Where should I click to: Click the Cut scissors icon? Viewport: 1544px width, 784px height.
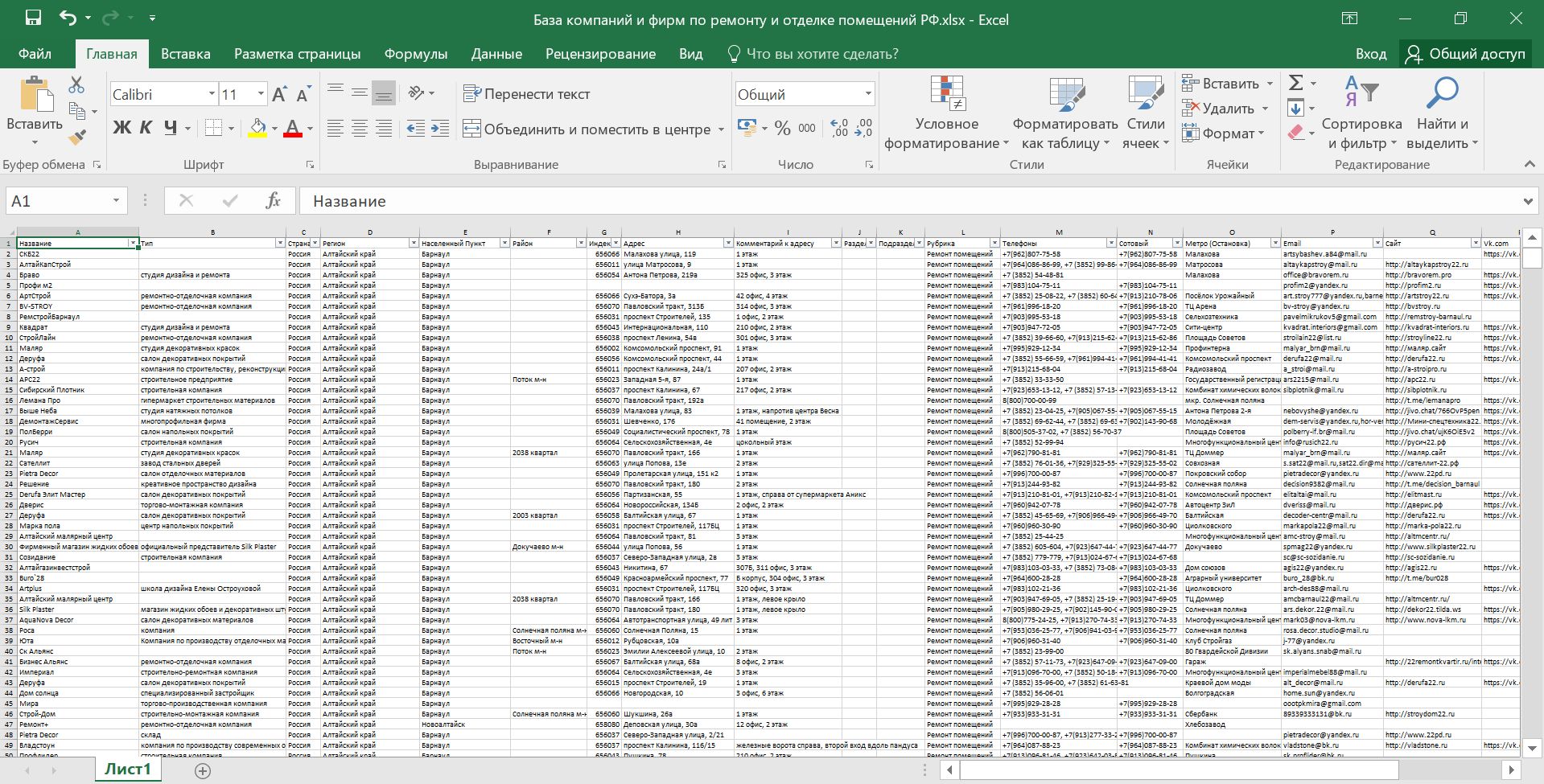pyautogui.click(x=77, y=84)
